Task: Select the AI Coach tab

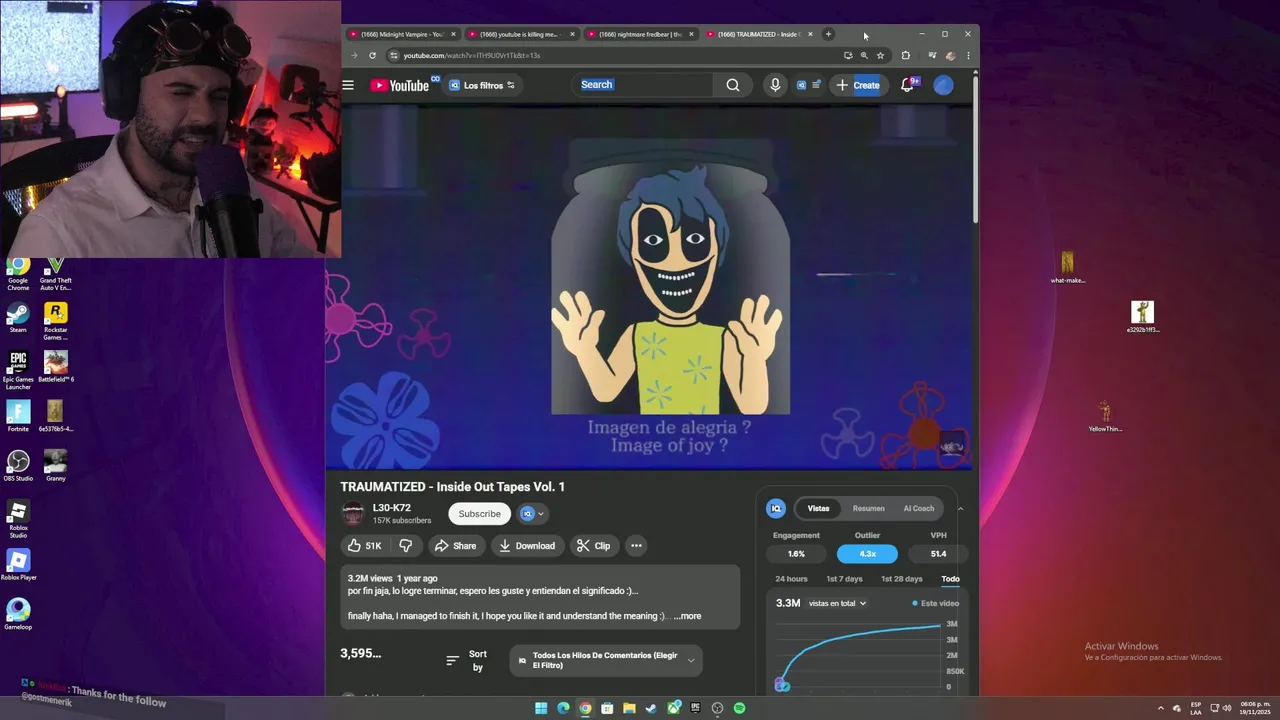Action: point(919,509)
